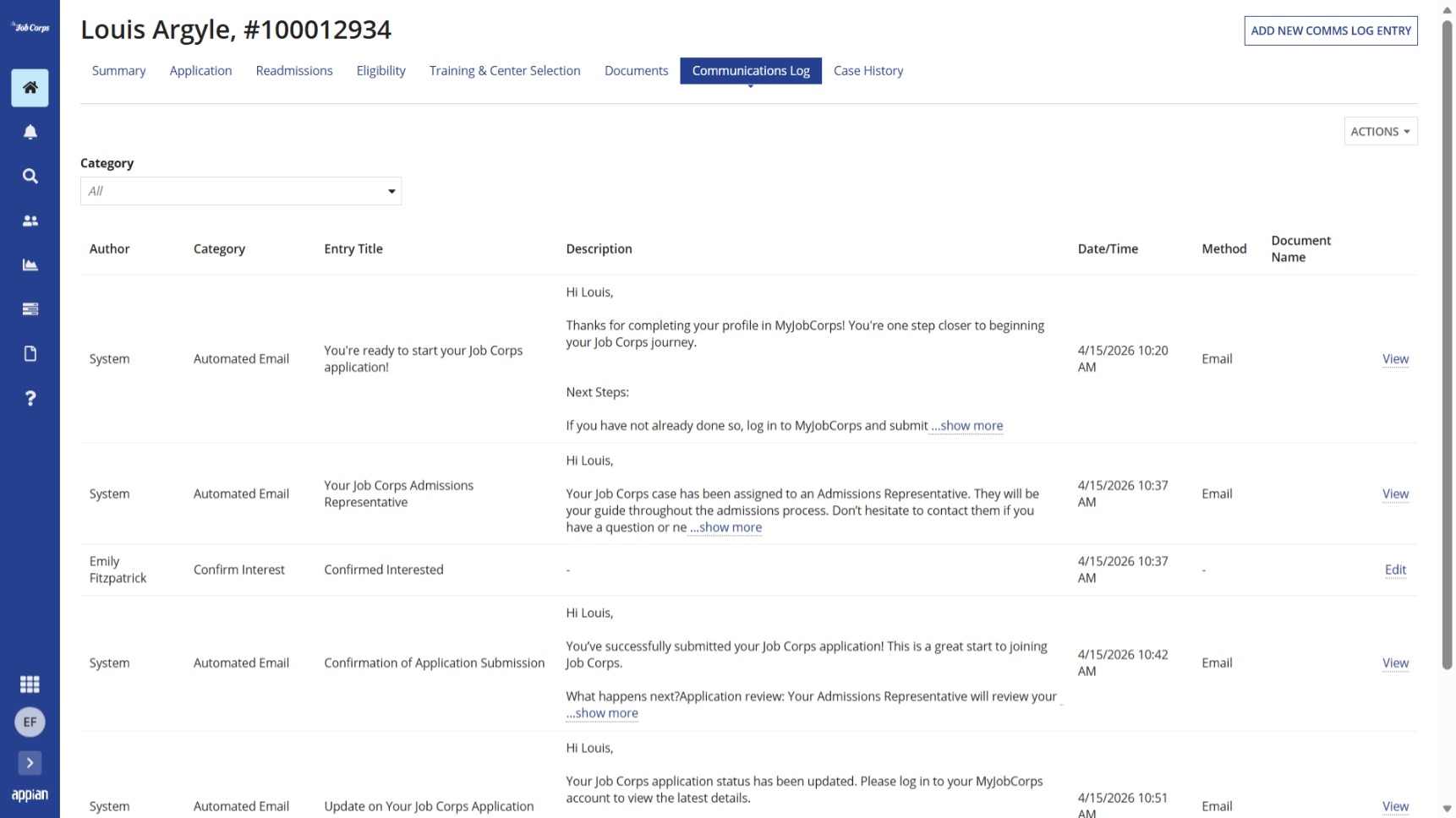Open Training & Center Selection tab
This screenshot has width=1456, height=818.
coord(505,71)
